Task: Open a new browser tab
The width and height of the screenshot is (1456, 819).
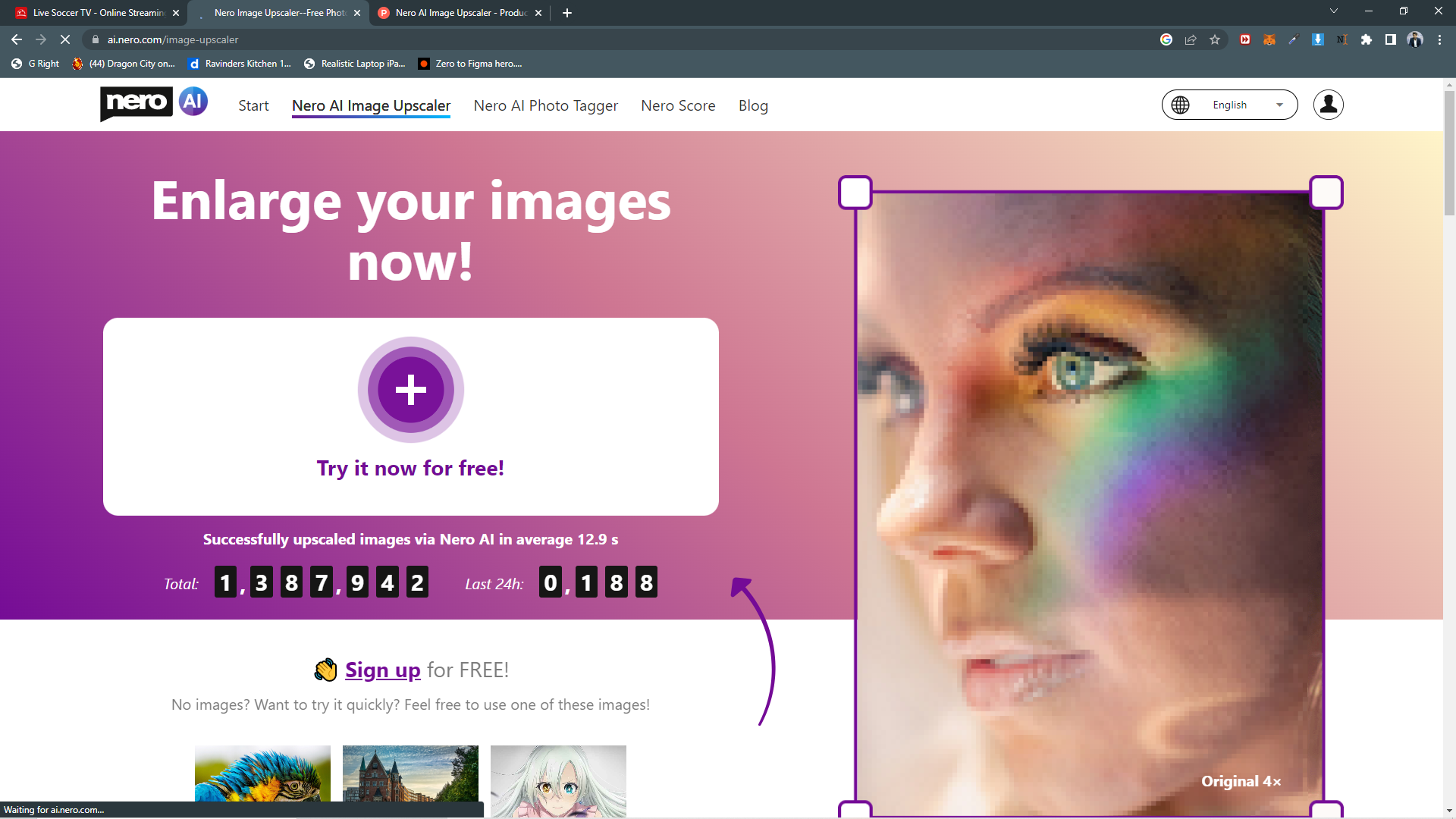Action: (567, 13)
